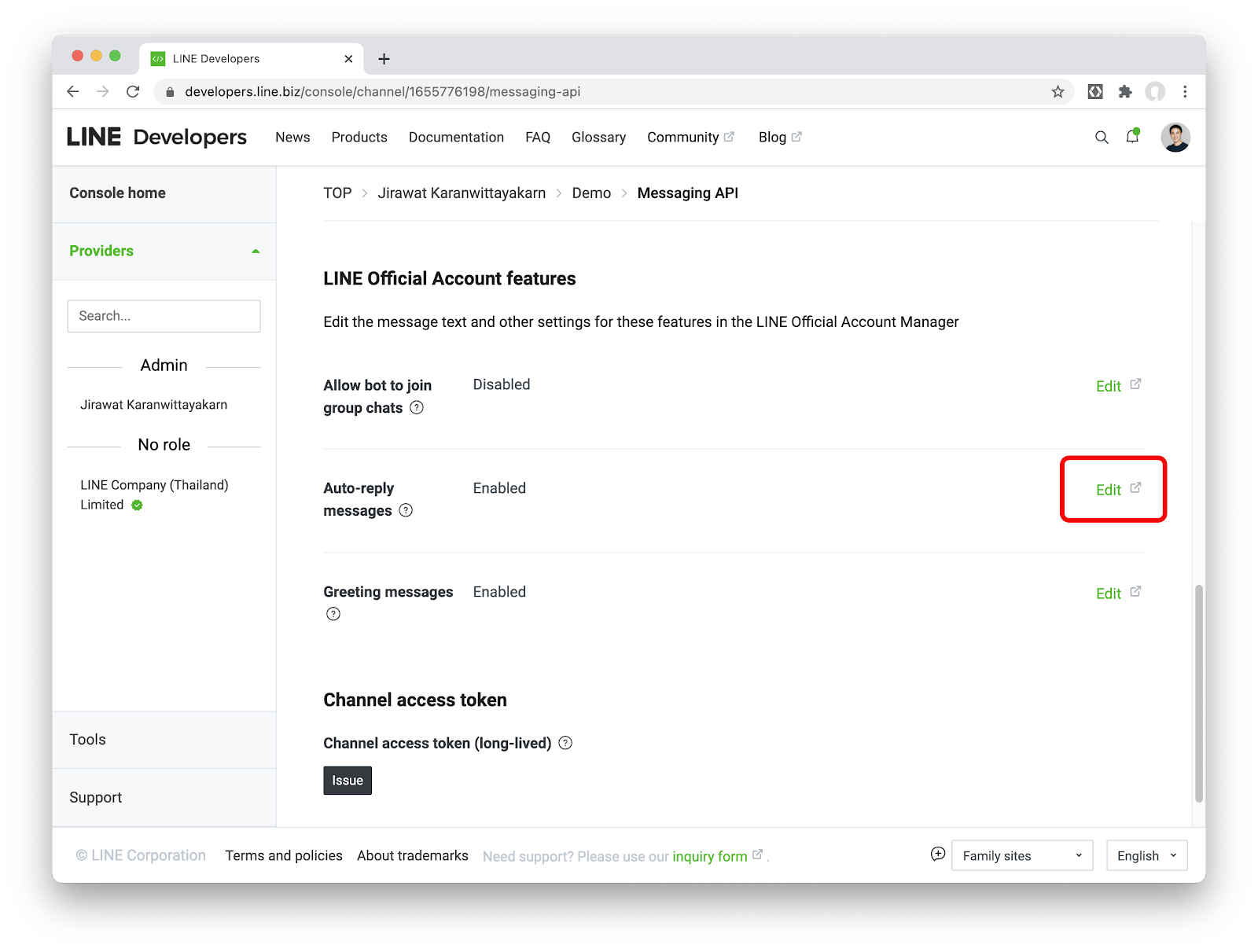Close the LINE Developers tab
The image size is (1258, 952).
point(348,59)
